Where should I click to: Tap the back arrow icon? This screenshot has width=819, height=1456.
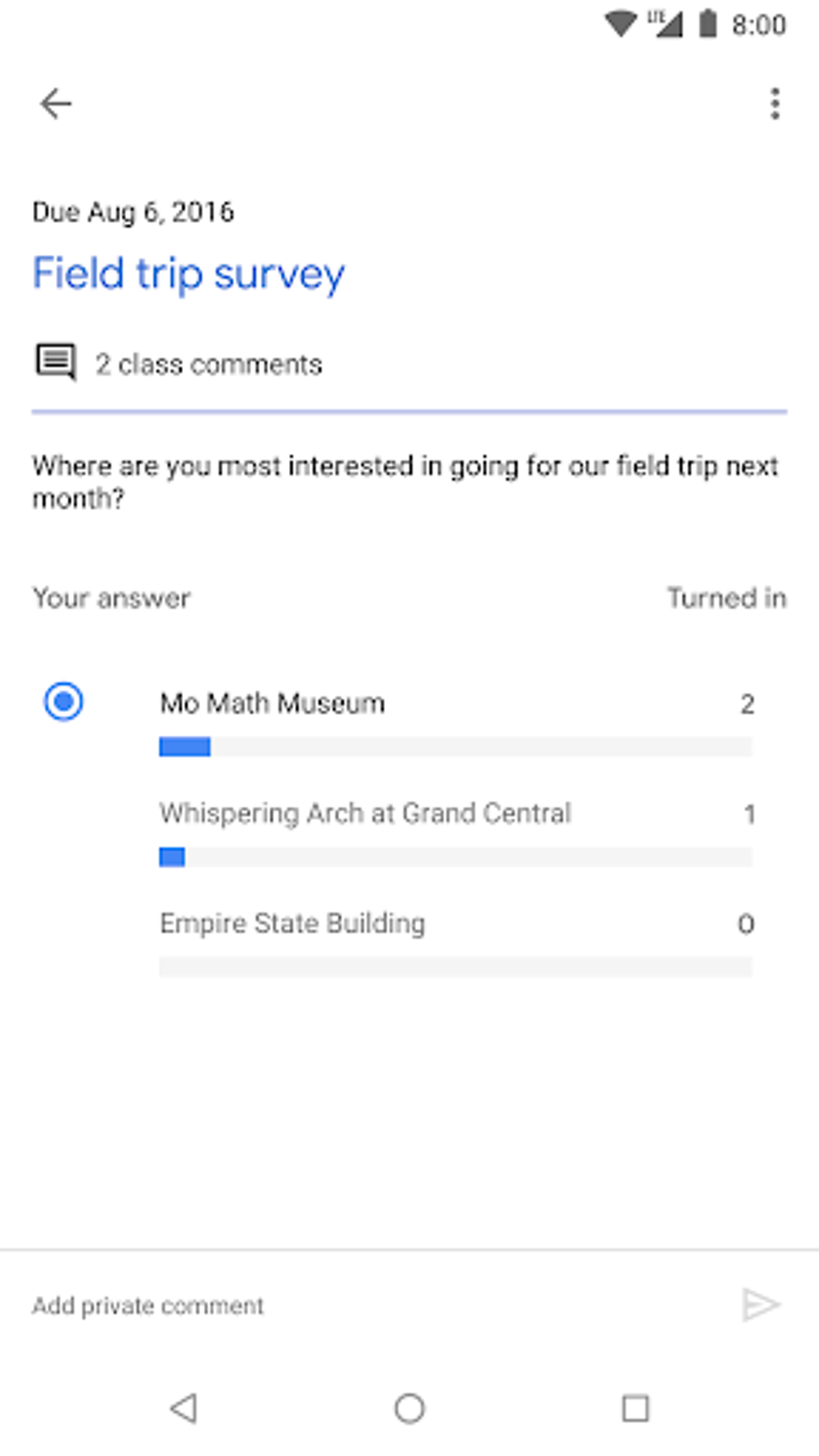coord(55,104)
